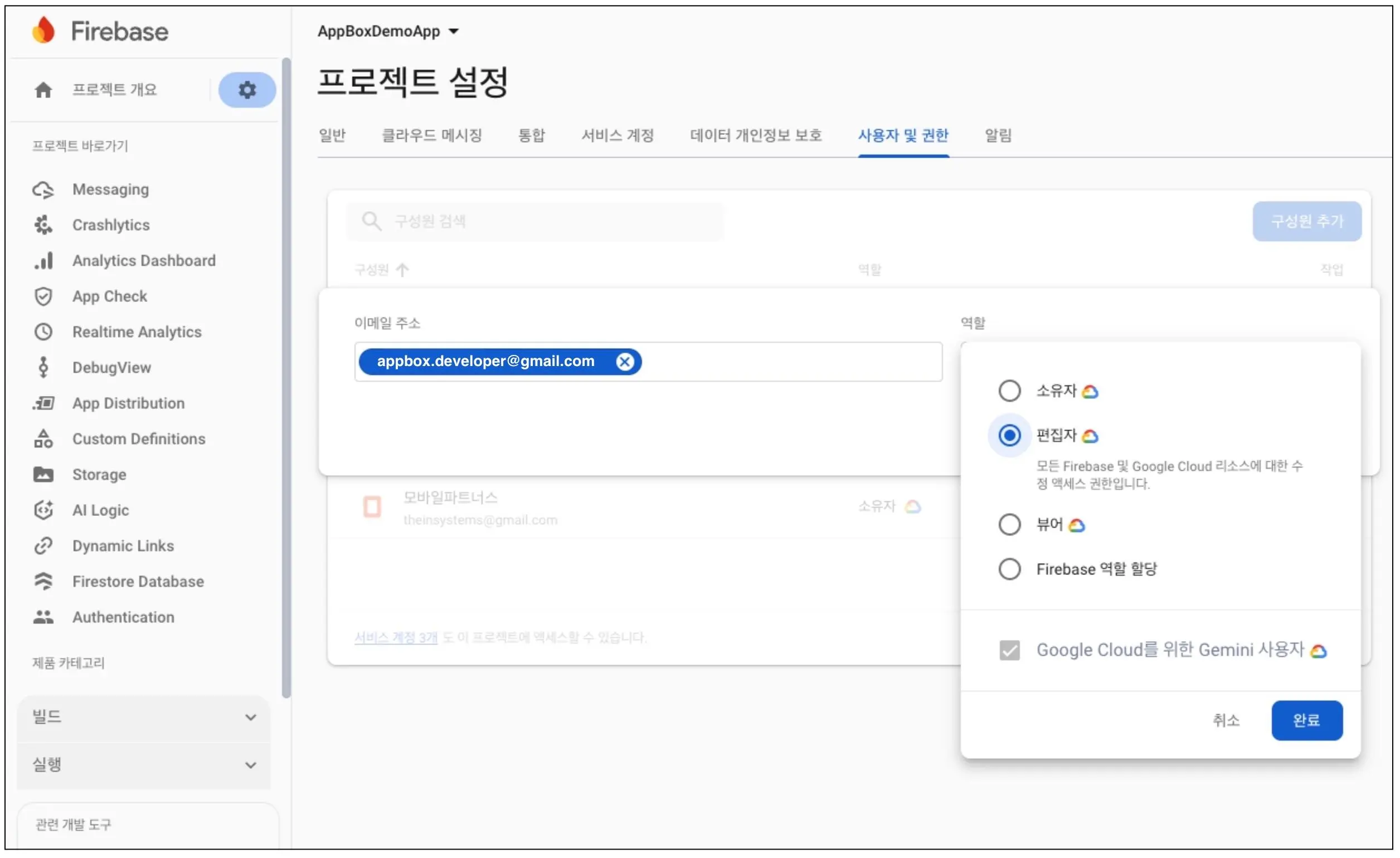The image size is (1400, 858).
Task: Go to the 데이터 개인정보 보호 tab
Action: click(x=756, y=136)
